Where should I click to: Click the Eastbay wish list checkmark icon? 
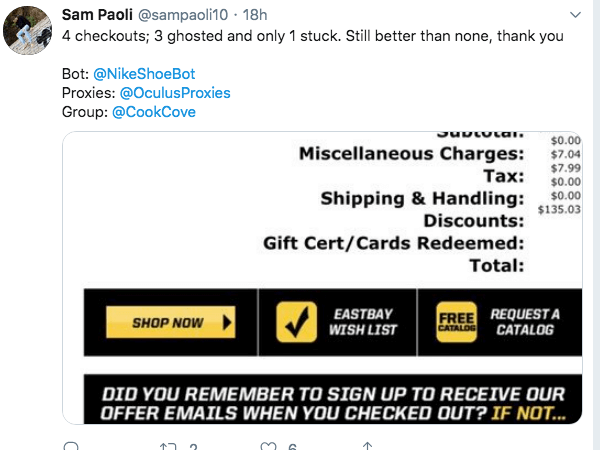click(x=295, y=322)
